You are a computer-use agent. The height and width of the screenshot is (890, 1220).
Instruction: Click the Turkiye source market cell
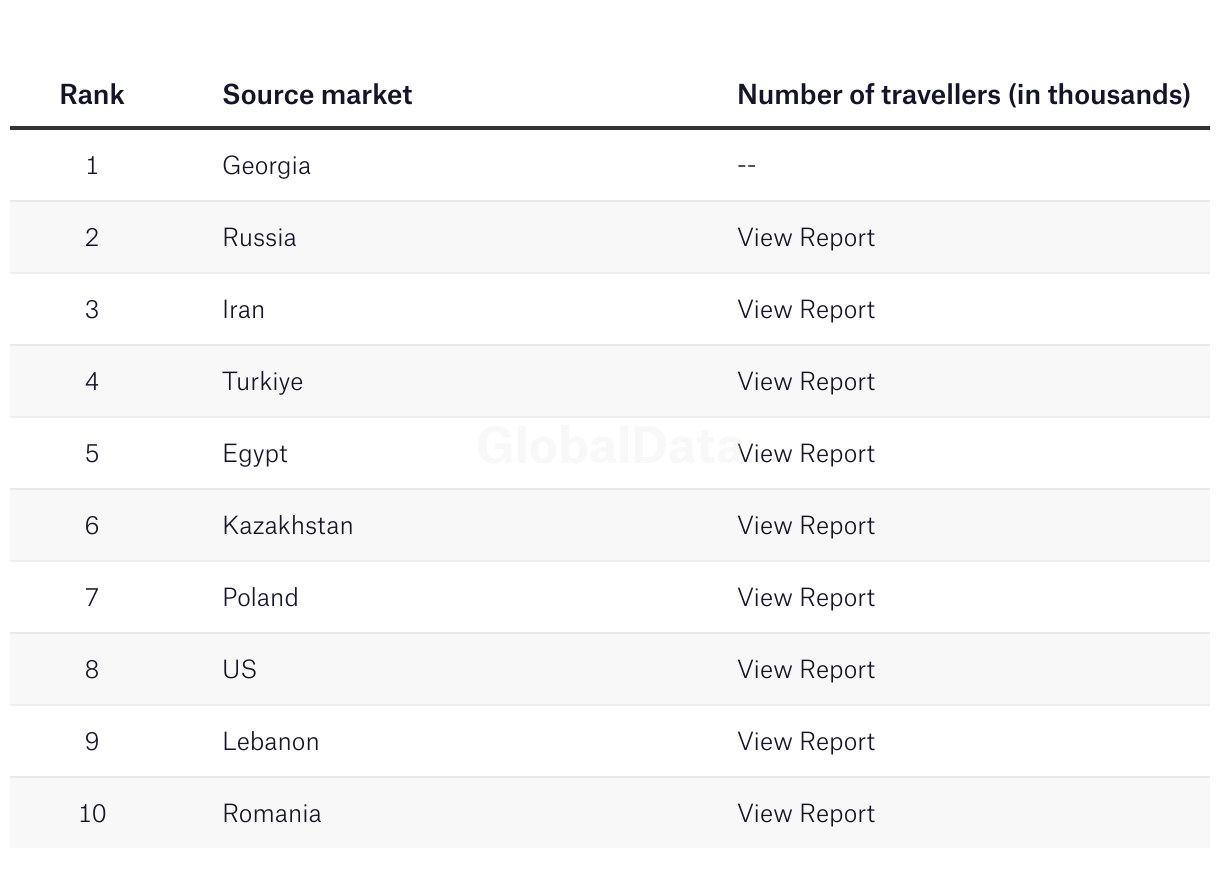point(262,381)
